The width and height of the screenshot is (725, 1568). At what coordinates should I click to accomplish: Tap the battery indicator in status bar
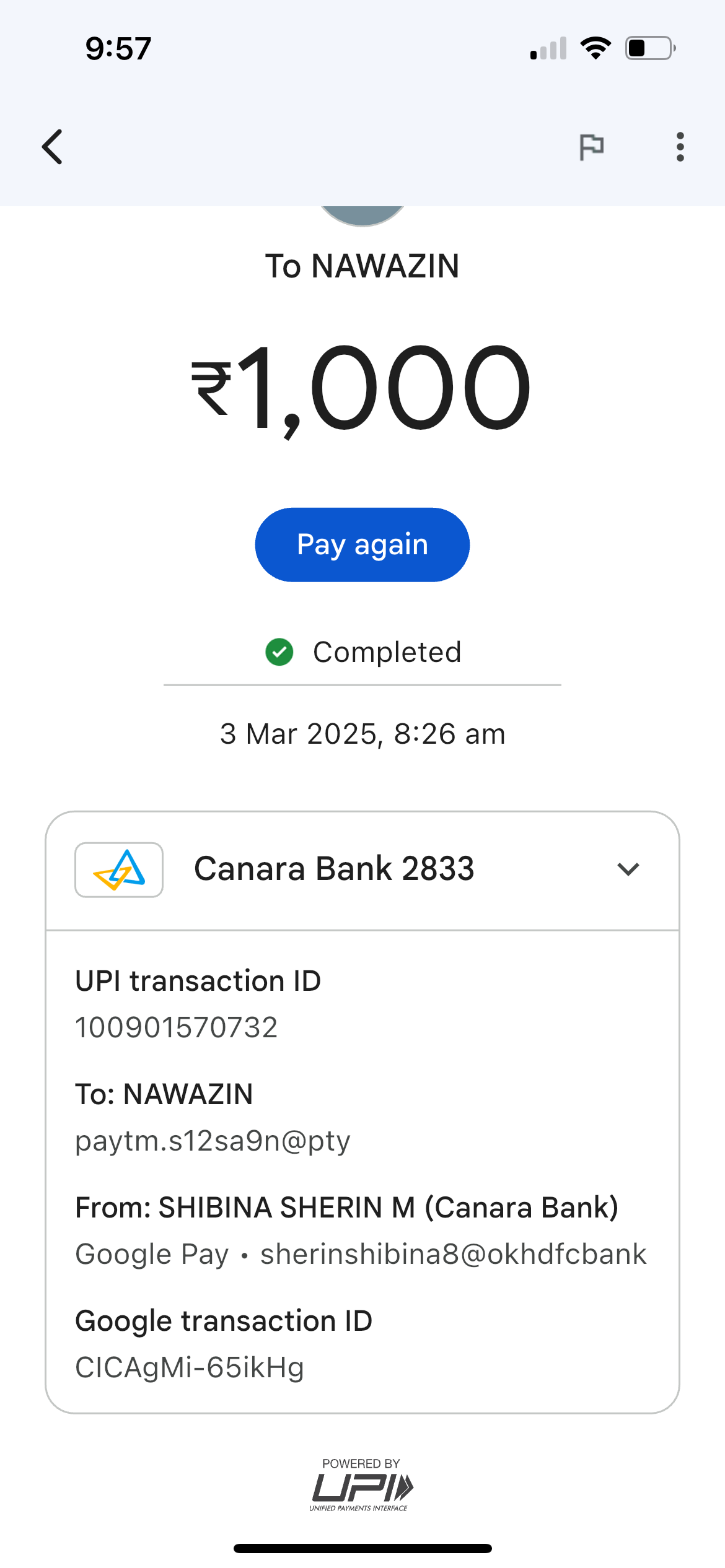pyautogui.click(x=649, y=48)
